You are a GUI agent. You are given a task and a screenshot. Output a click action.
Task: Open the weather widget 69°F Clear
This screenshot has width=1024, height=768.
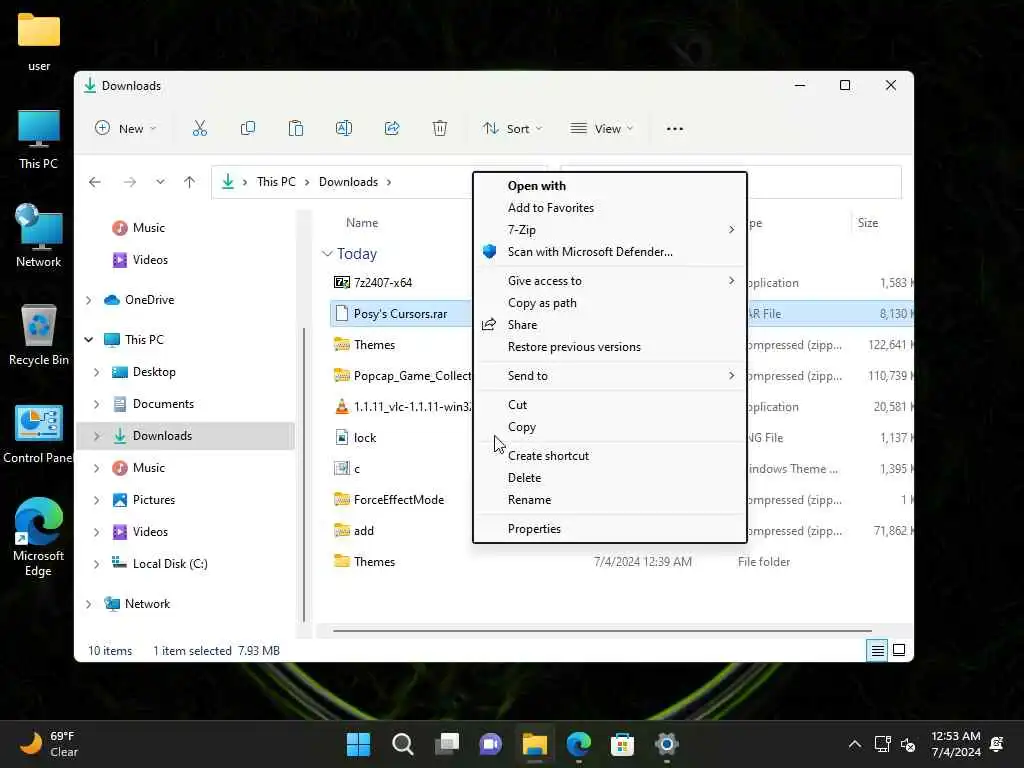tap(50, 744)
